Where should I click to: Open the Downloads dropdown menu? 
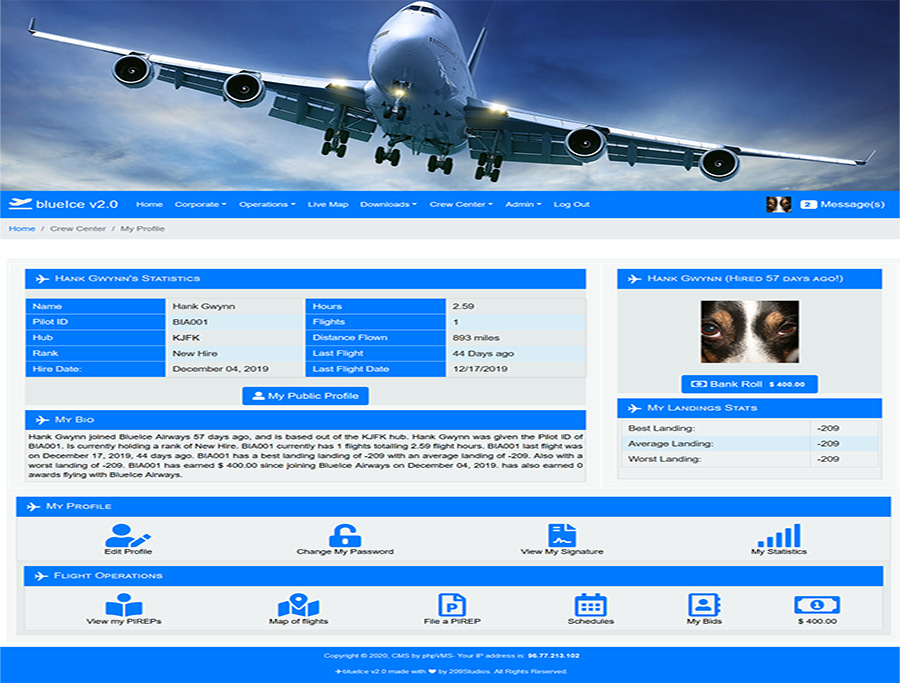click(x=388, y=204)
